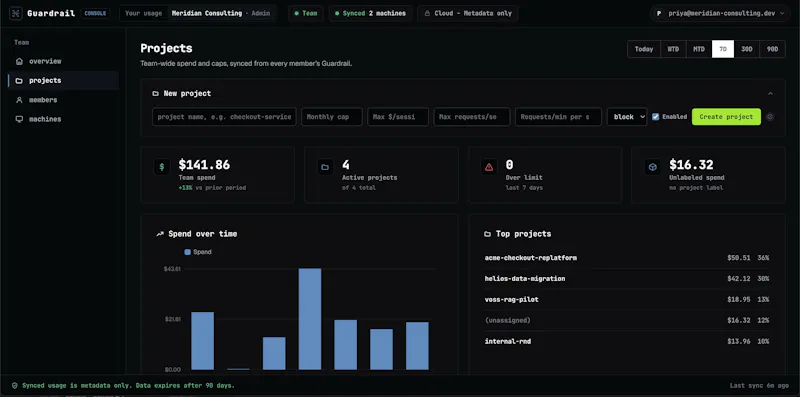Click the cube icon on Unlabeled spend card

[653, 167]
